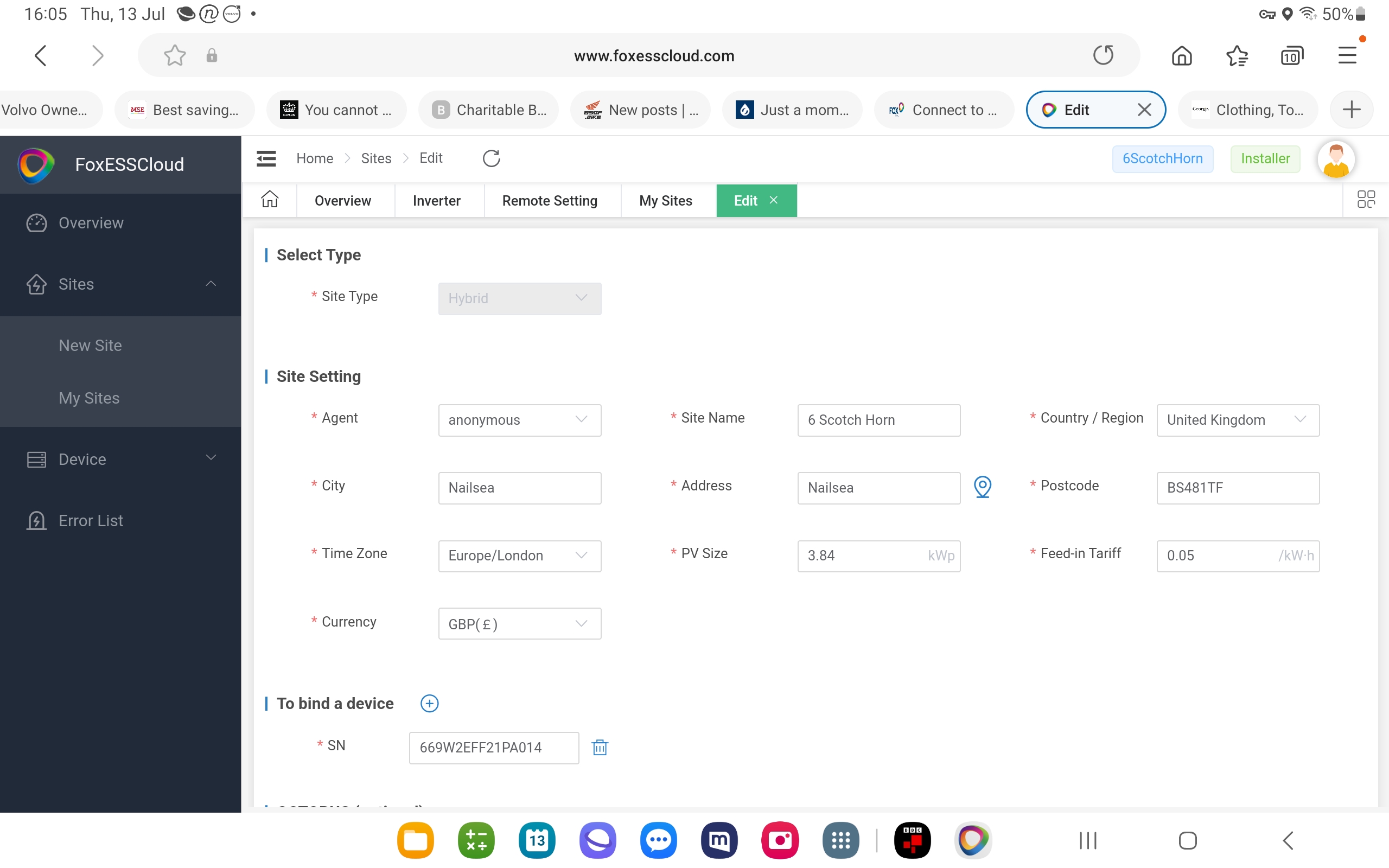Open the user avatar profile menu
1389x868 pixels.
pos(1336,159)
